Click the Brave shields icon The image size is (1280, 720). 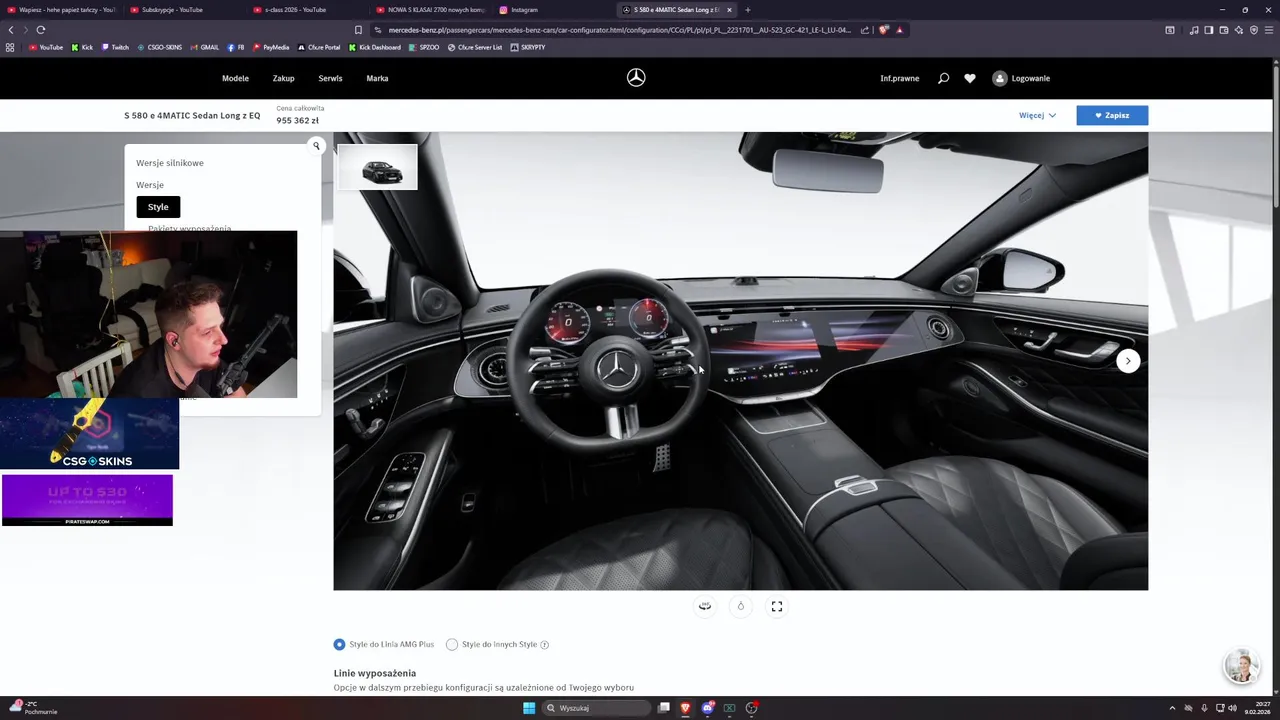tap(883, 30)
